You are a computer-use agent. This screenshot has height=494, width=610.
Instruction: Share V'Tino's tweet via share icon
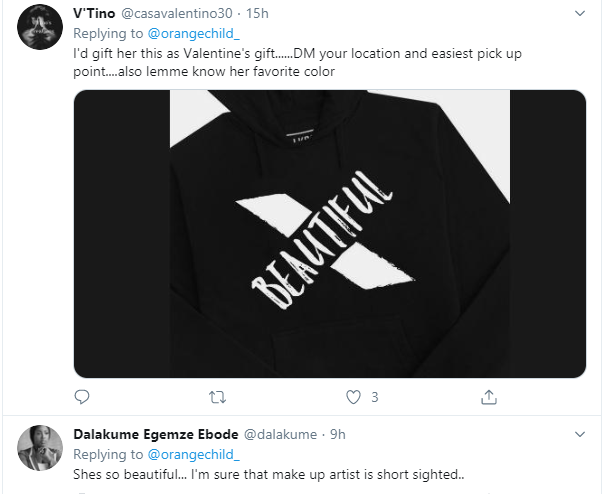489,398
